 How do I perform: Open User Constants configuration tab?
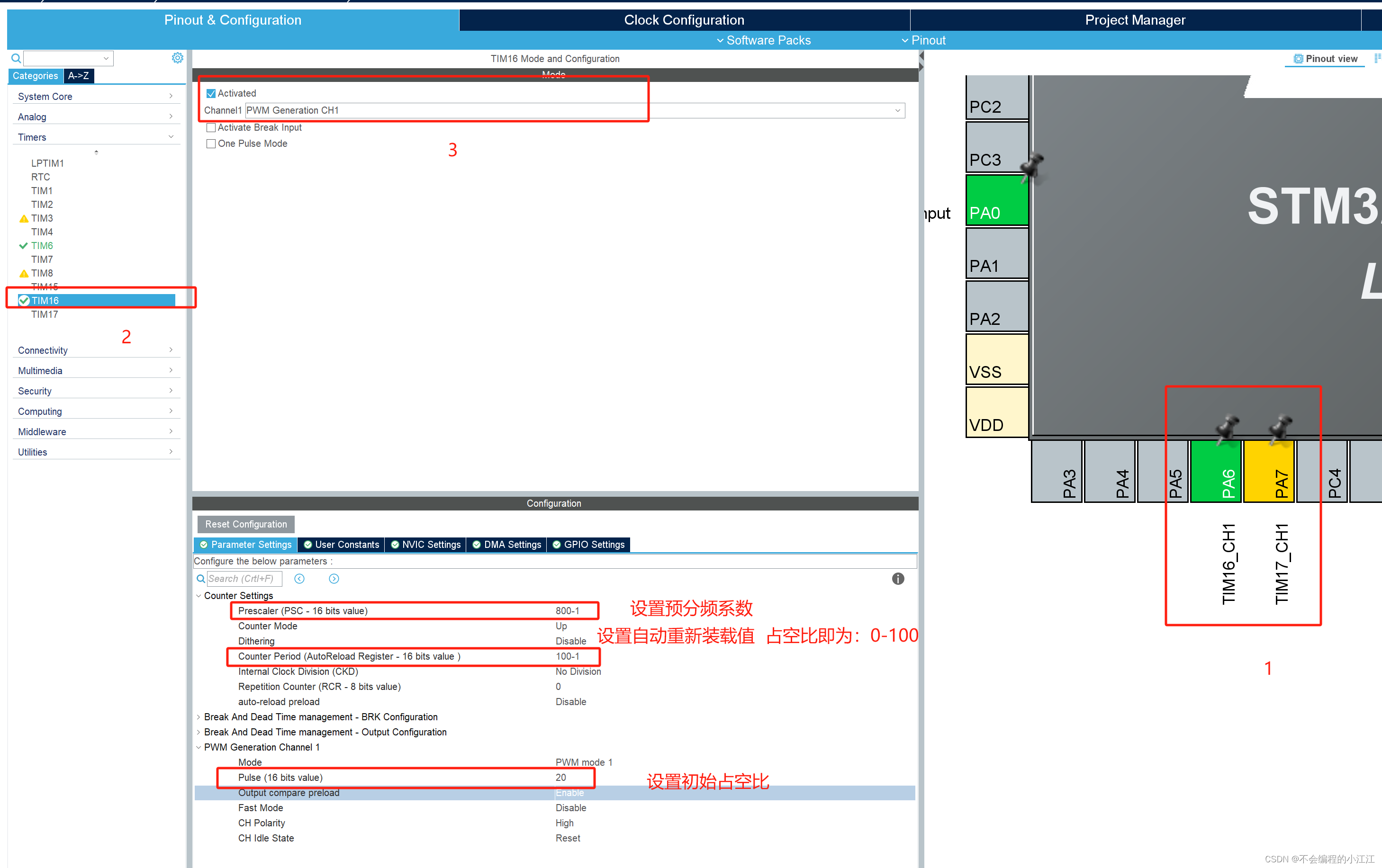point(345,543)
